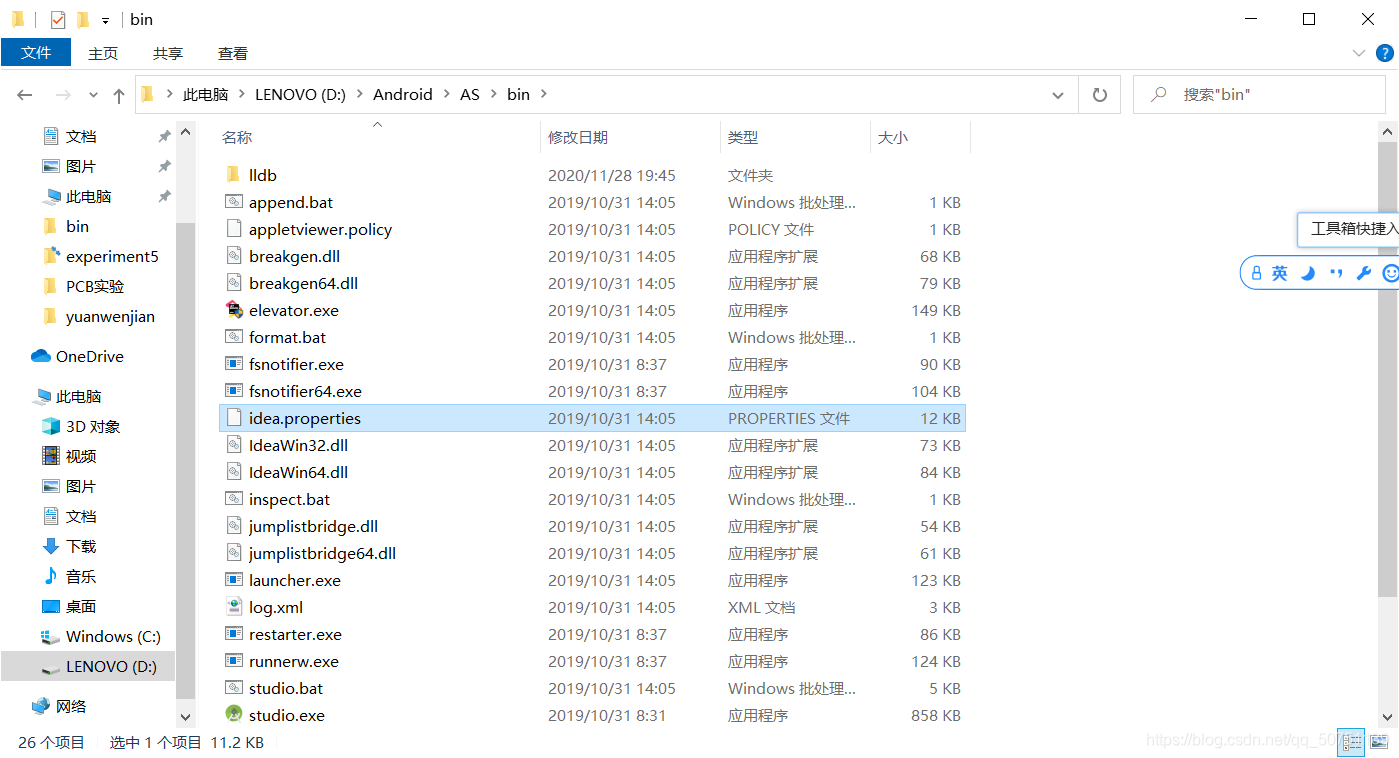Click the 下载 download arrow icon
Screen dimensions: 1399x758
[51, 546]
